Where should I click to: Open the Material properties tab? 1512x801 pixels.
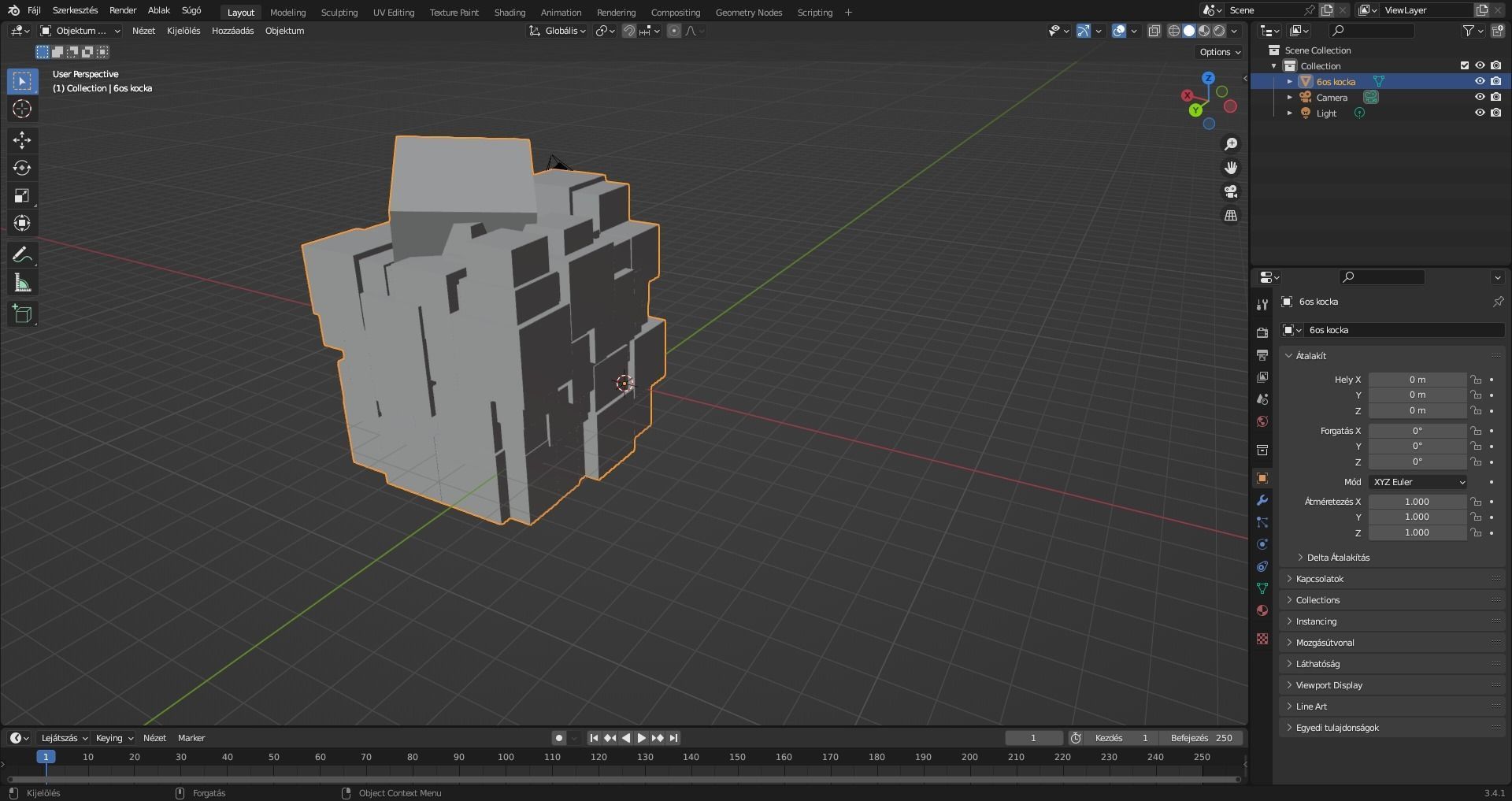point(1262,610)
